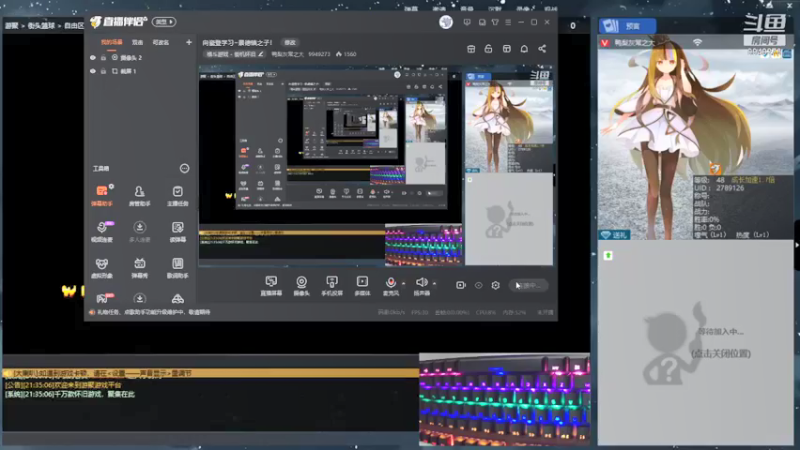Viewport: 800px width, 450px height.
Task: Add 手机投屏 phone casting source
Action: [332, 286]
